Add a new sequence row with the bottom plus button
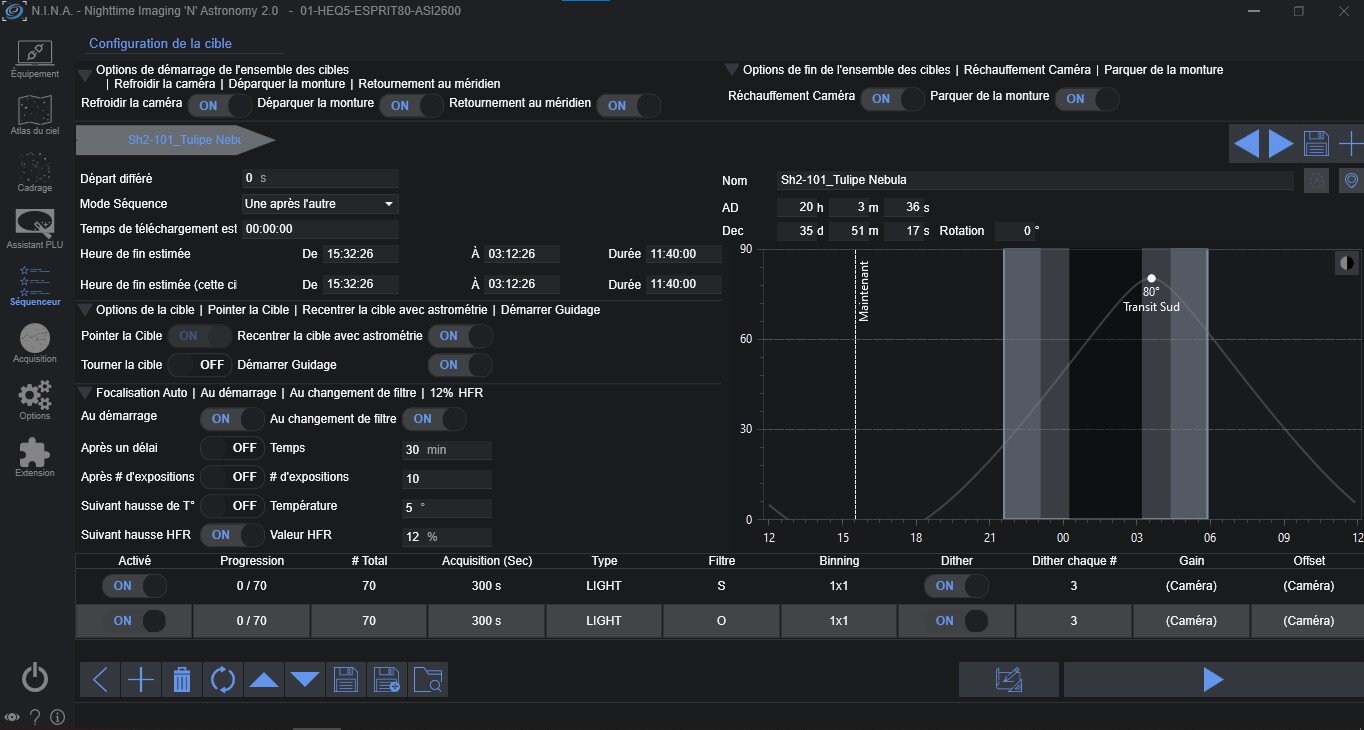Screen dimensions: 1364x730 click(x=141, y=680)
